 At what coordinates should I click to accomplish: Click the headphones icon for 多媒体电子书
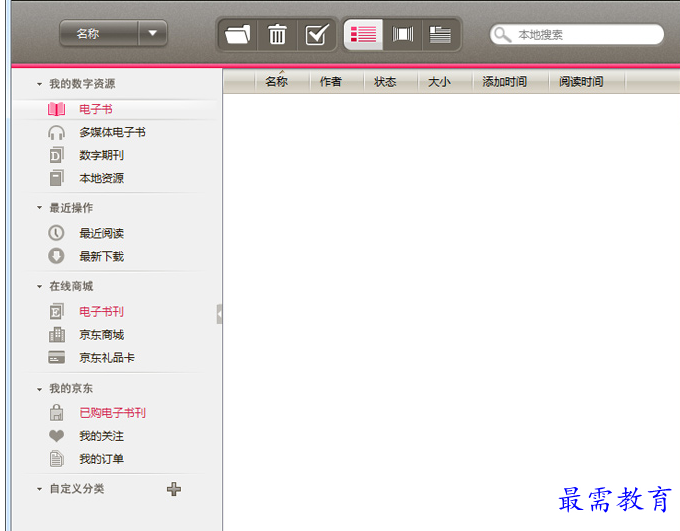point(56,132)
